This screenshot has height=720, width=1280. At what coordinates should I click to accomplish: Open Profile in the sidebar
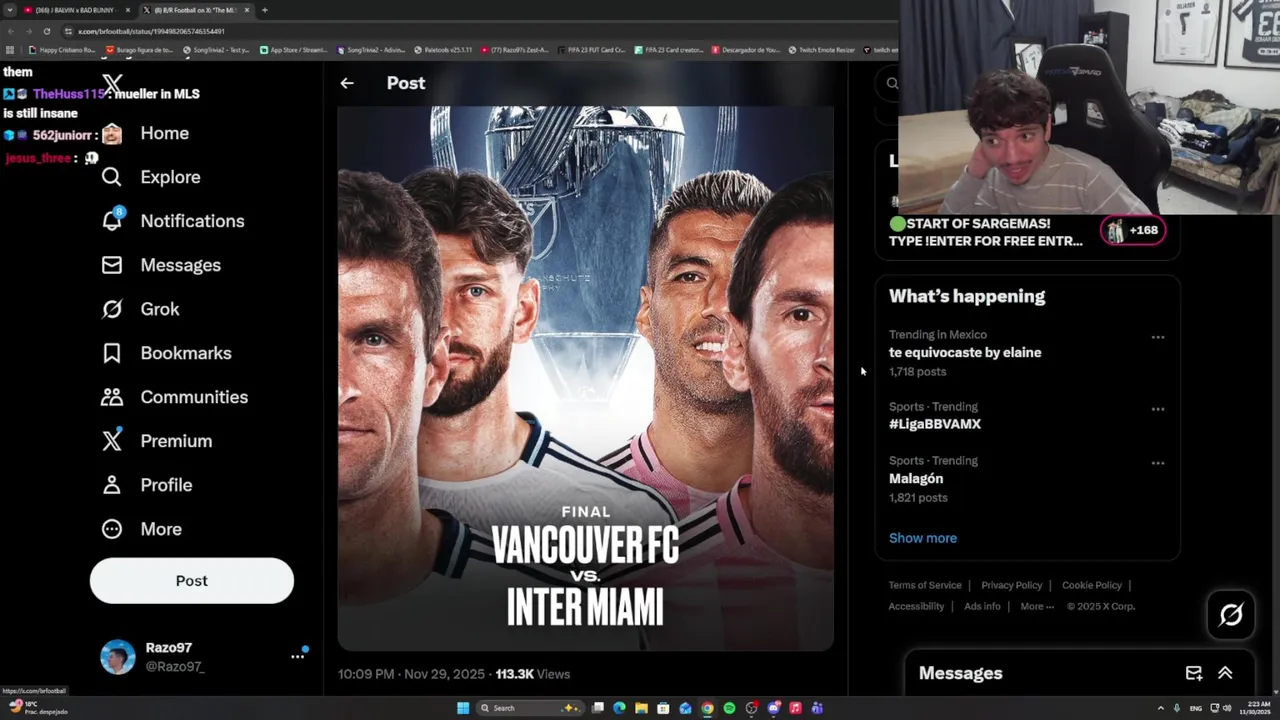[x=146, y=485]
